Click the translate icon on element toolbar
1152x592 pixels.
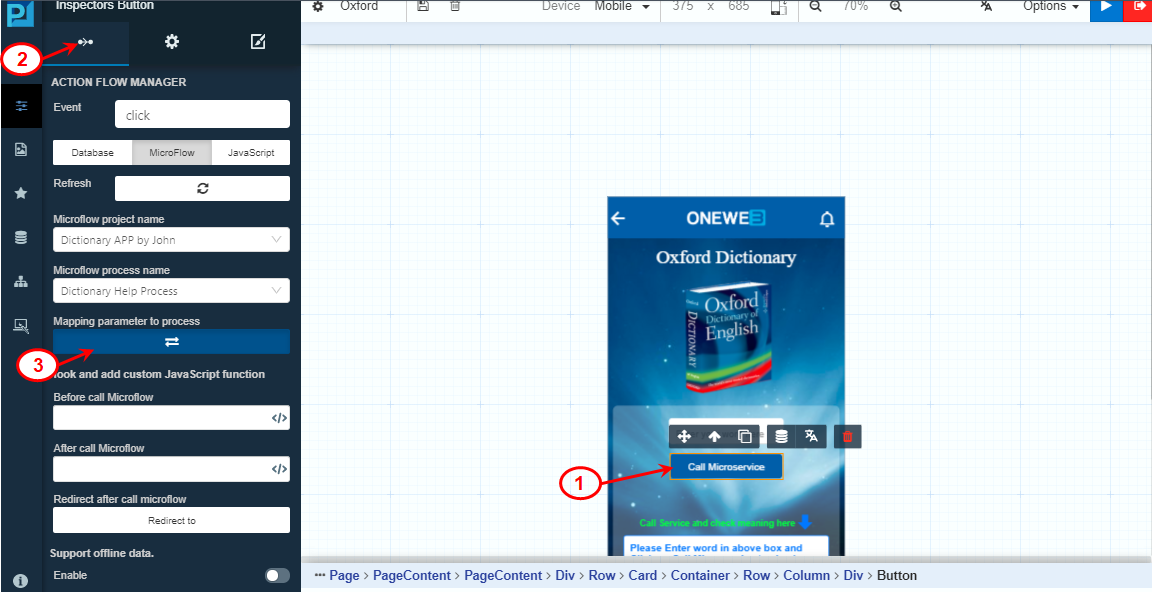pyautogui.click(x=812, y=436)
